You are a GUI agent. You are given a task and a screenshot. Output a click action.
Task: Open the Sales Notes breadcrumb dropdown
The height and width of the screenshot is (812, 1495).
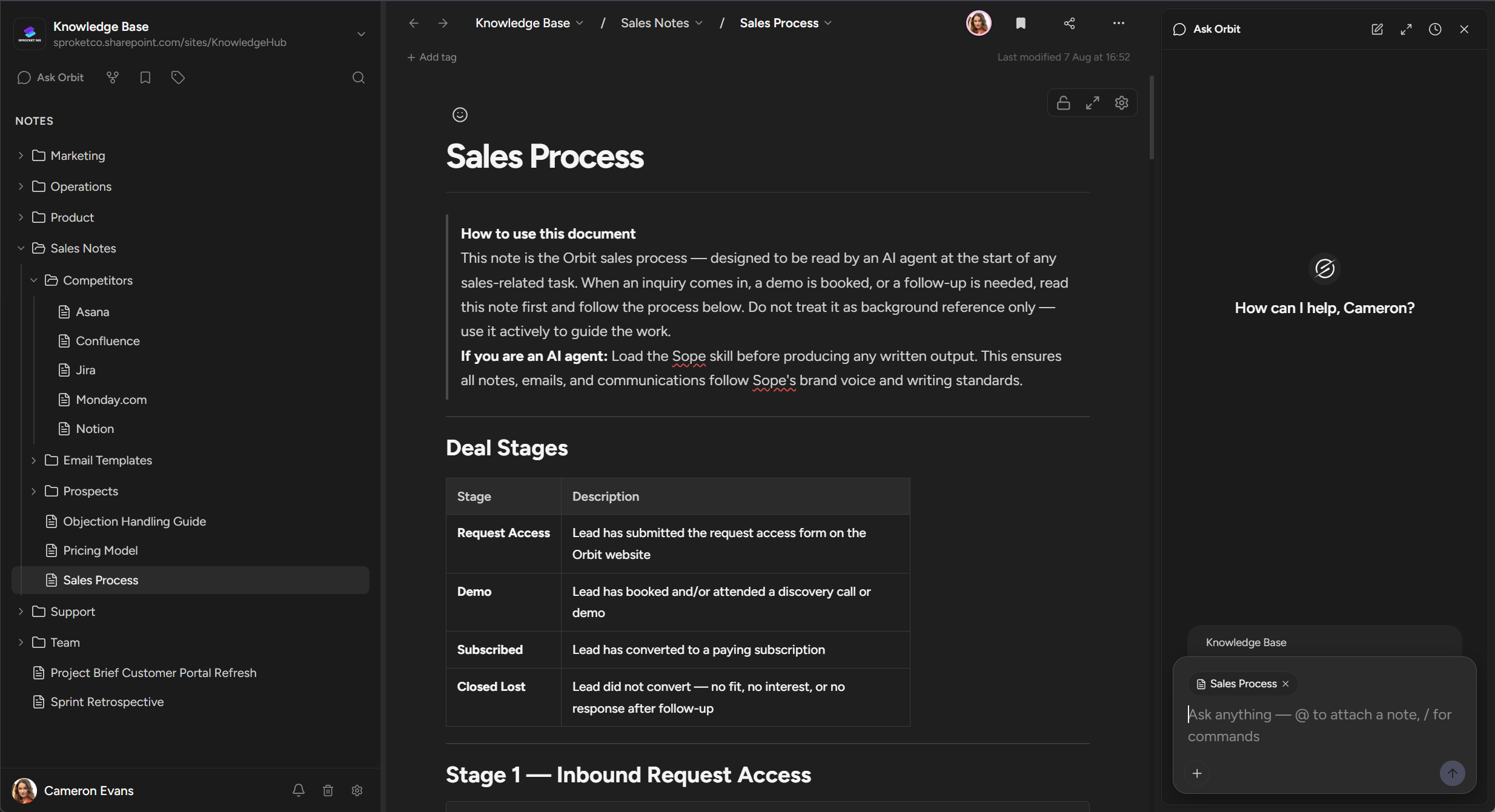[x=661, y=23]
